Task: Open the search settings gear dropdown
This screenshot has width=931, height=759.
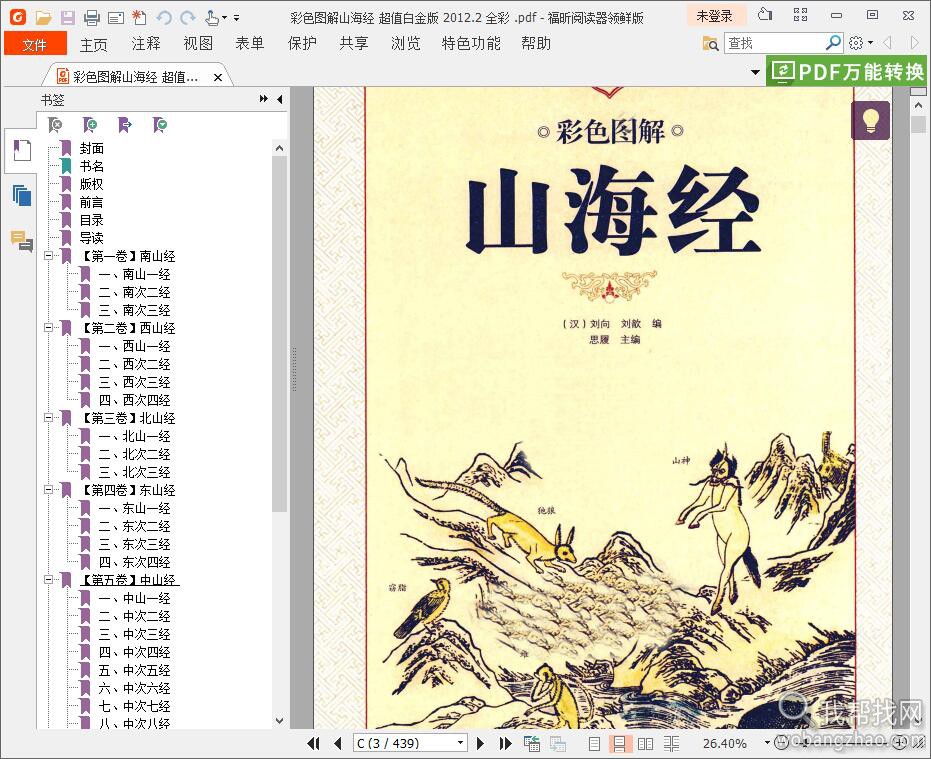Action: click(860, 43)
